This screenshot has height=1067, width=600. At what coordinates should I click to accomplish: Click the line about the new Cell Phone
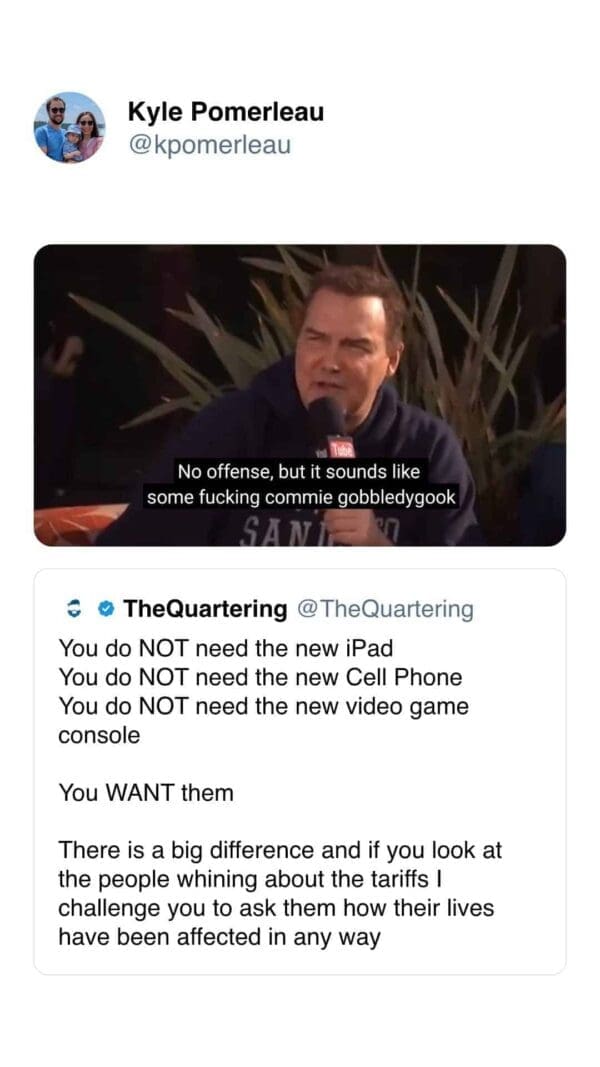tap(260, 677)
